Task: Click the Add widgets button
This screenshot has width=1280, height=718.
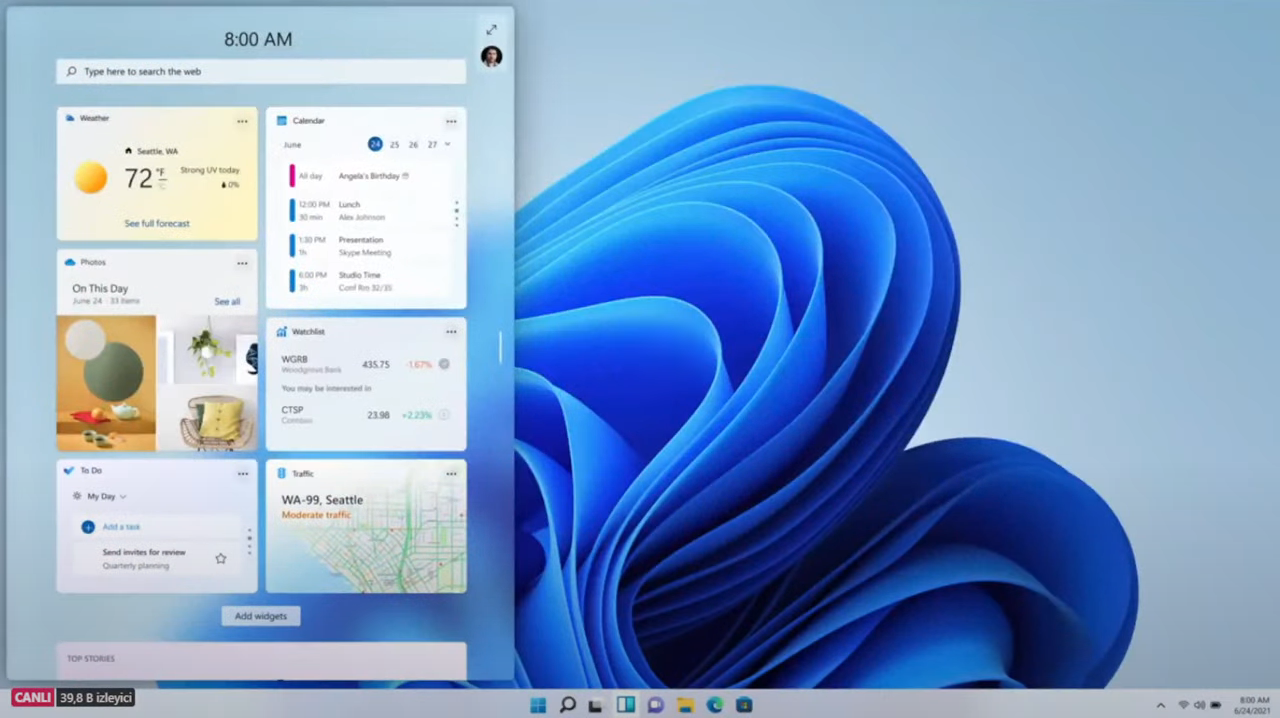Action: point(261,616)
